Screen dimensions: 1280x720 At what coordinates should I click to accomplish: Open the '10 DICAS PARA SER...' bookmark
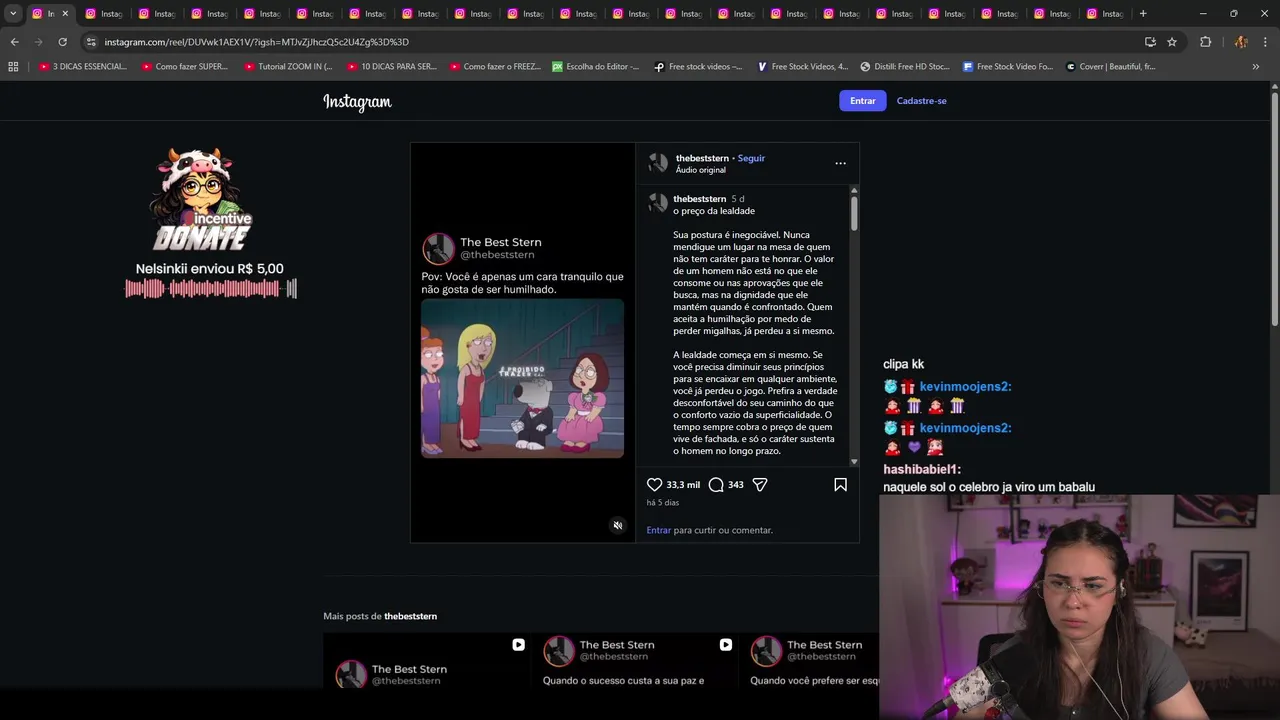pyautogui.click(x=391, y=67)
